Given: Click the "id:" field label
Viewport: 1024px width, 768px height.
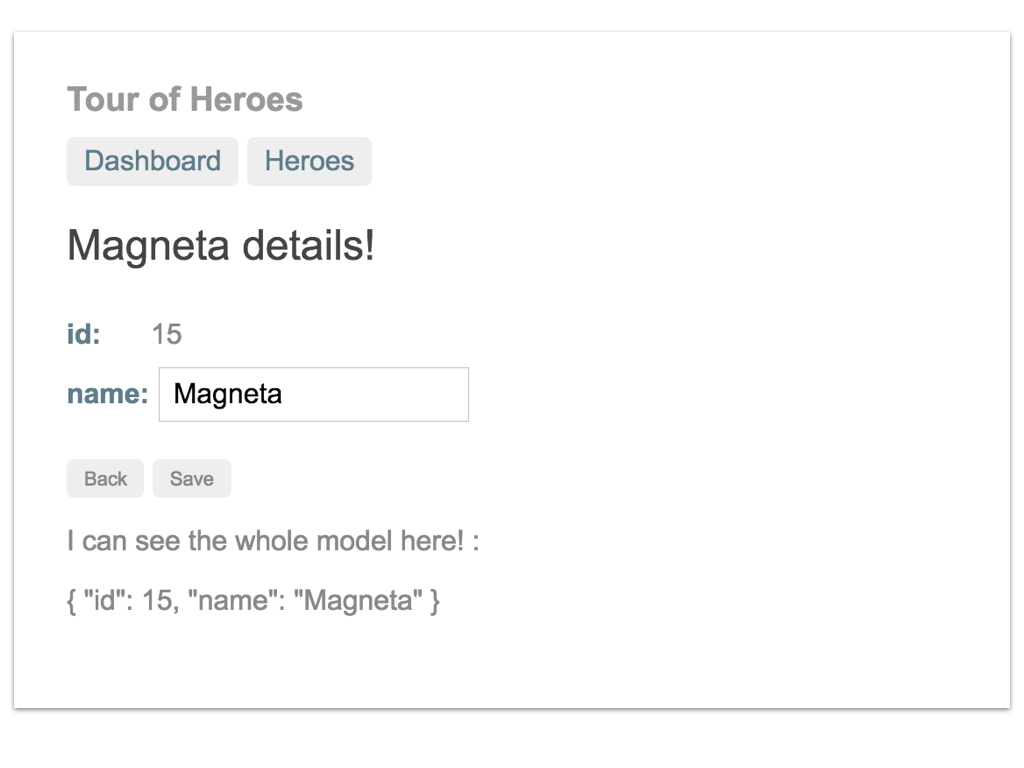Looking at the screenshot, I should click(84, 334).
